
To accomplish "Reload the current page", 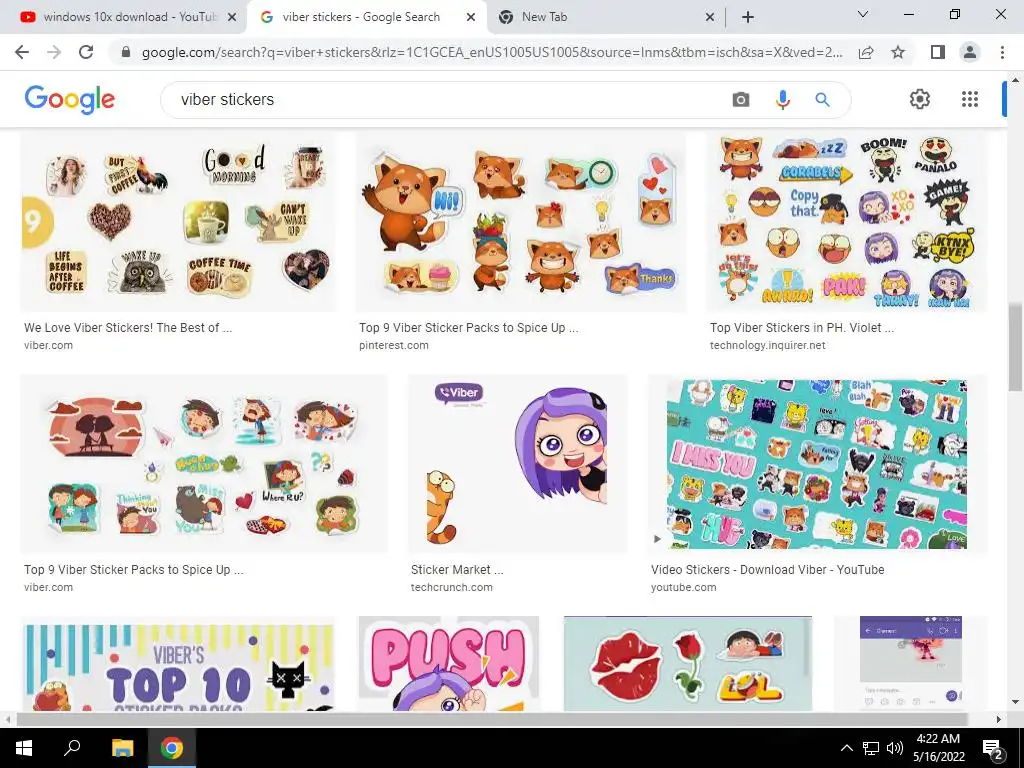I will point(86,52).
